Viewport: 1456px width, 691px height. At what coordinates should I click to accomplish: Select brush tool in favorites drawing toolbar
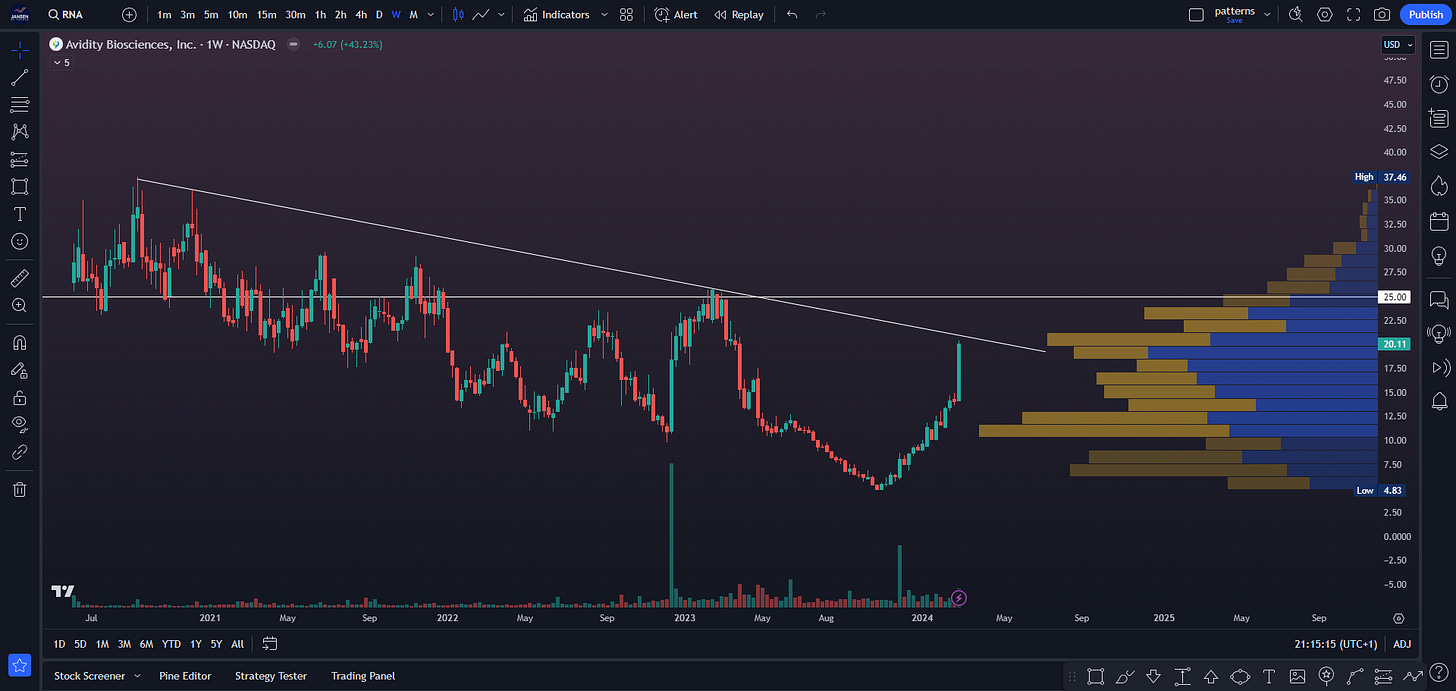(x=1124, y=676)
